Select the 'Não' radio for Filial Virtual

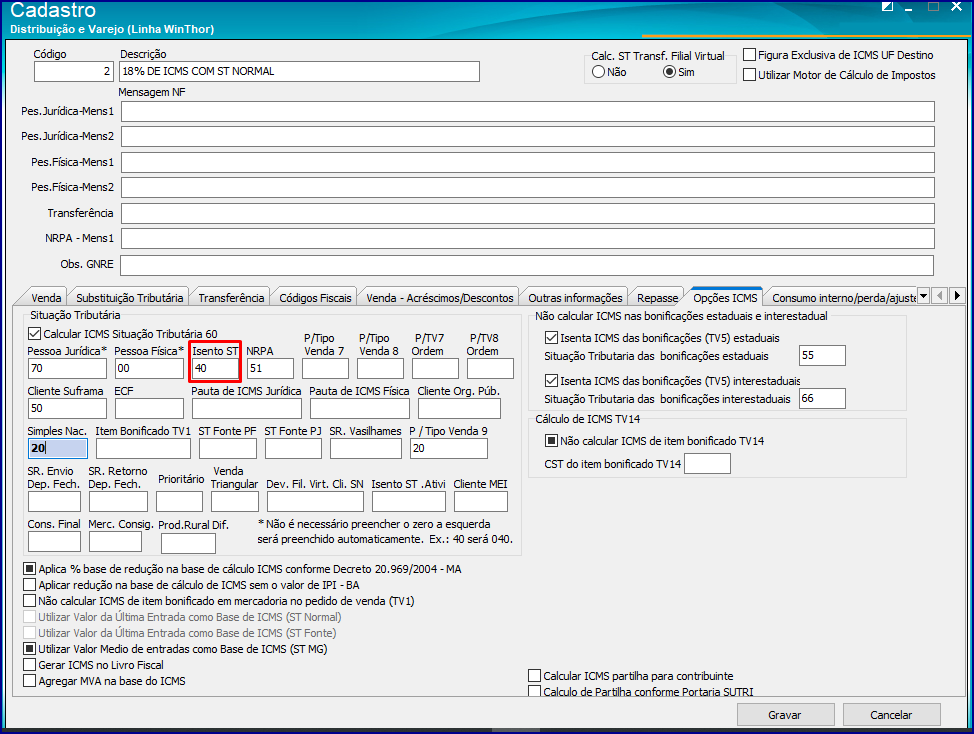pos(598,72)
